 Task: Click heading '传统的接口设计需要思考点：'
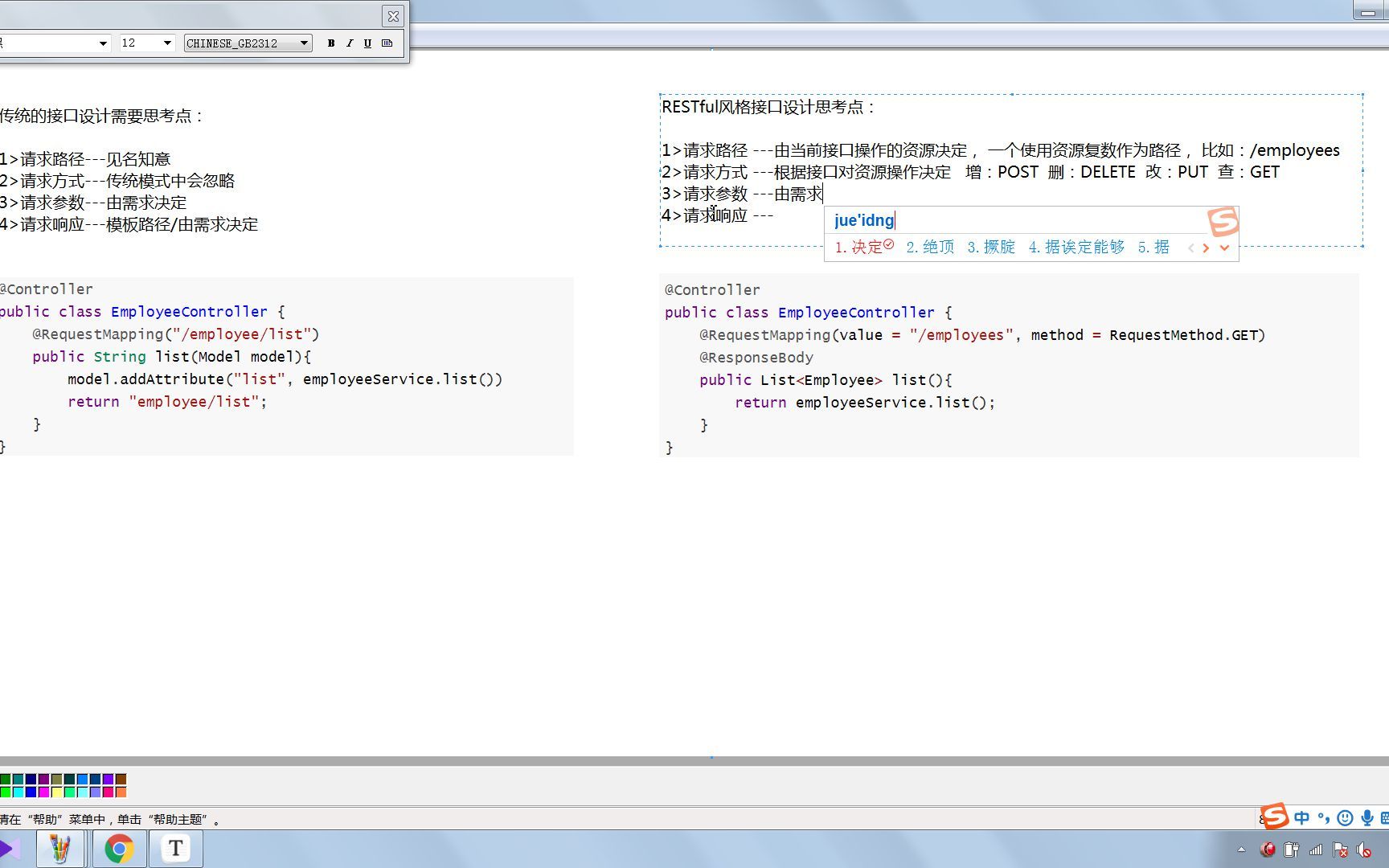point(101,116)
